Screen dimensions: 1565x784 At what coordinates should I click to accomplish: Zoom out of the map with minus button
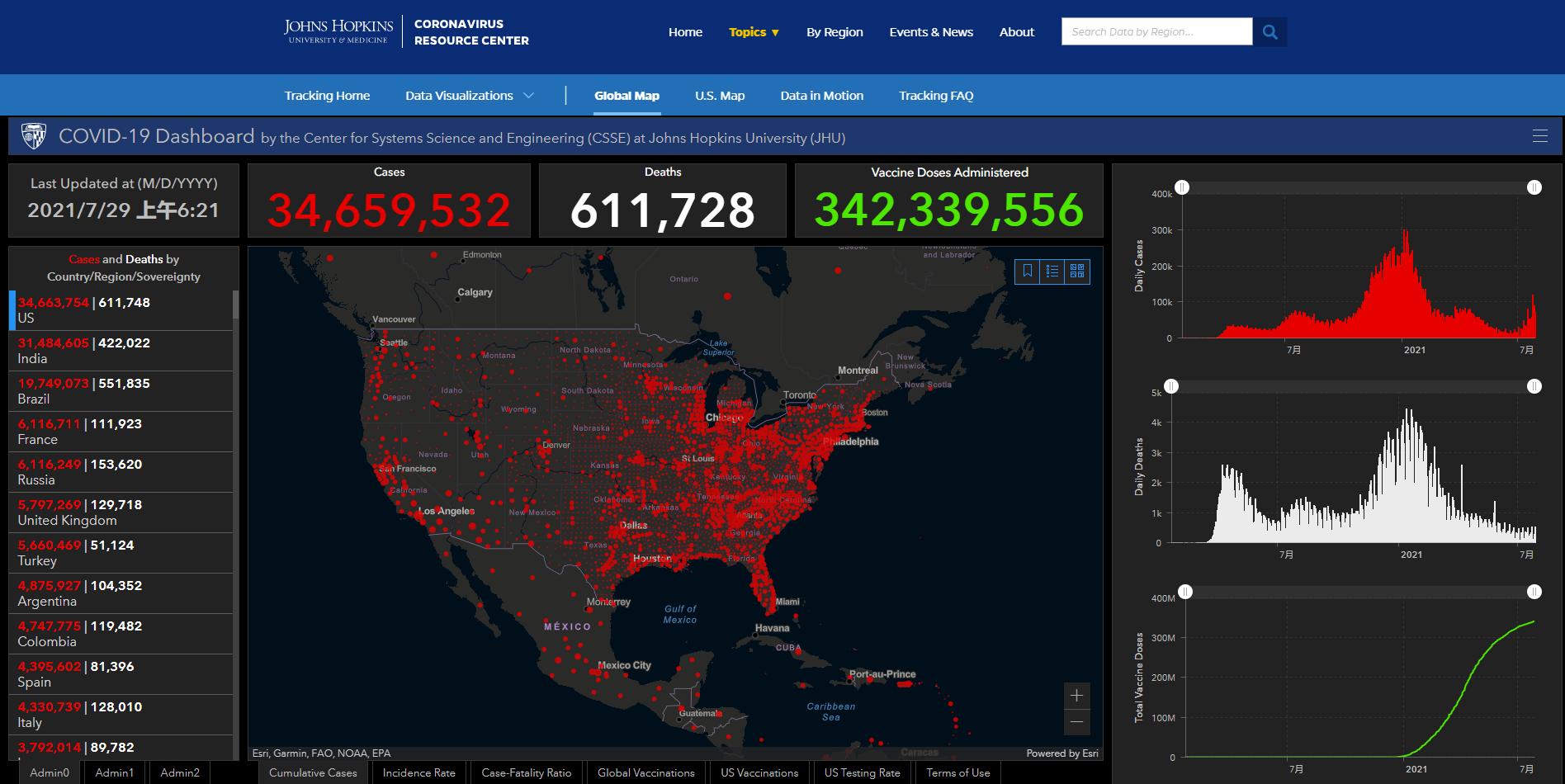point(1076,722)
